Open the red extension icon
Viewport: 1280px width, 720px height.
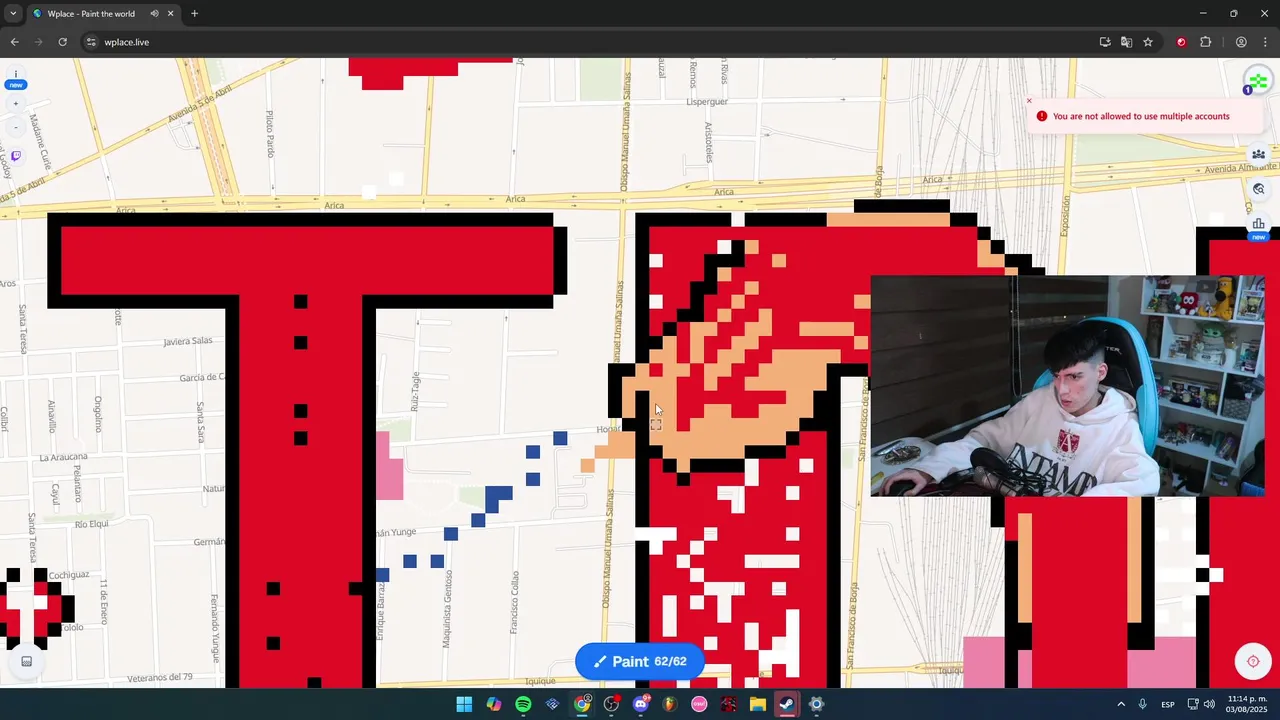point(1181,42)
